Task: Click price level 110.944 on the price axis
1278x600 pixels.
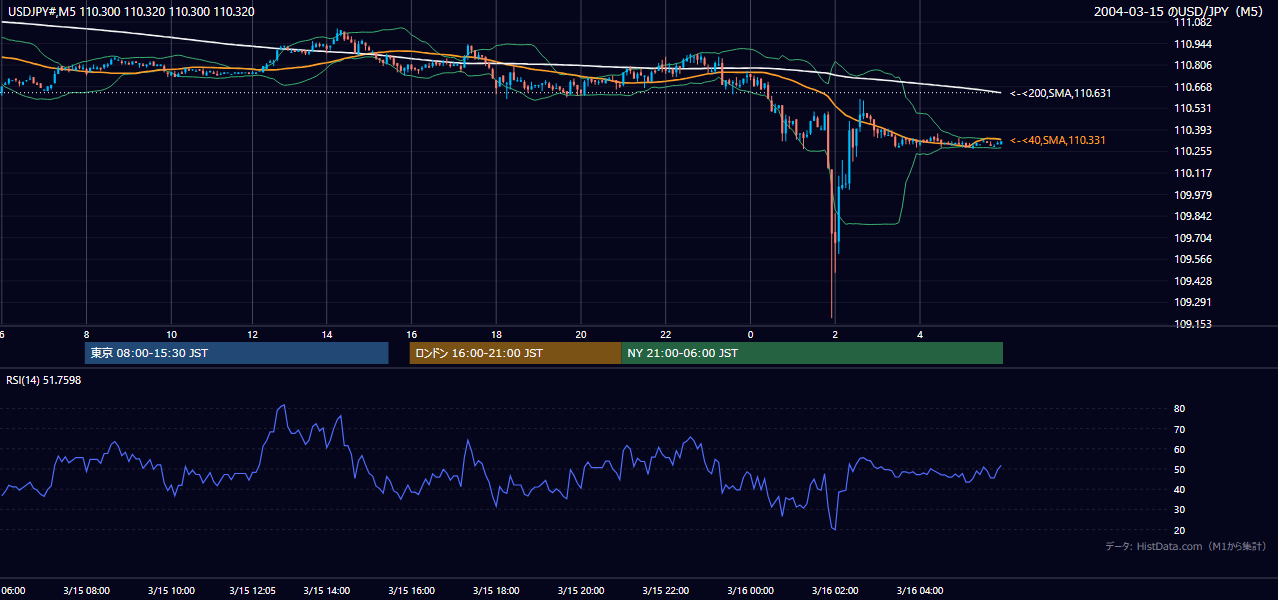Action: point(1194,45)
